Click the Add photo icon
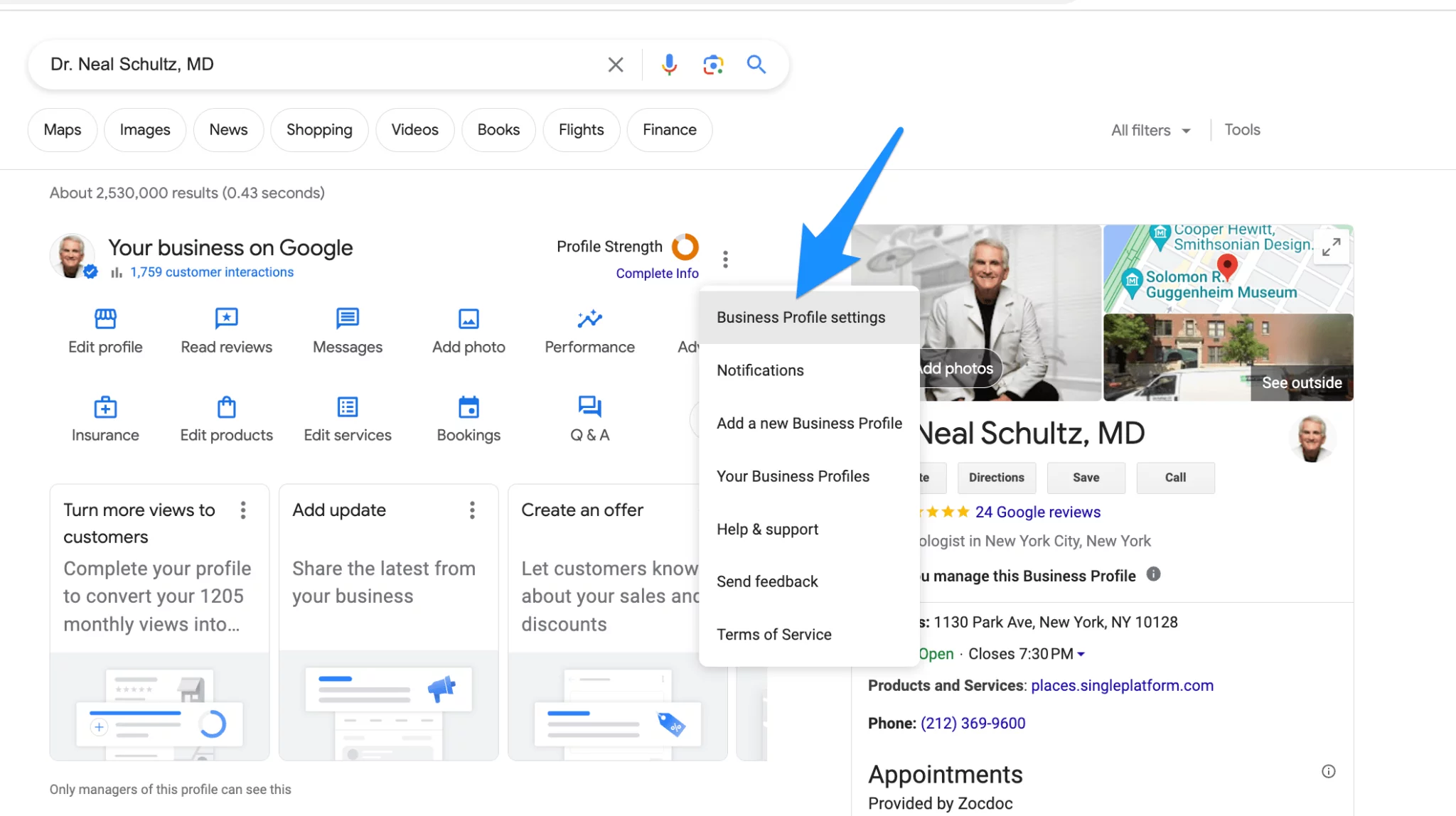The height and width of the screenshot is (816, 1456). [469, 318]
